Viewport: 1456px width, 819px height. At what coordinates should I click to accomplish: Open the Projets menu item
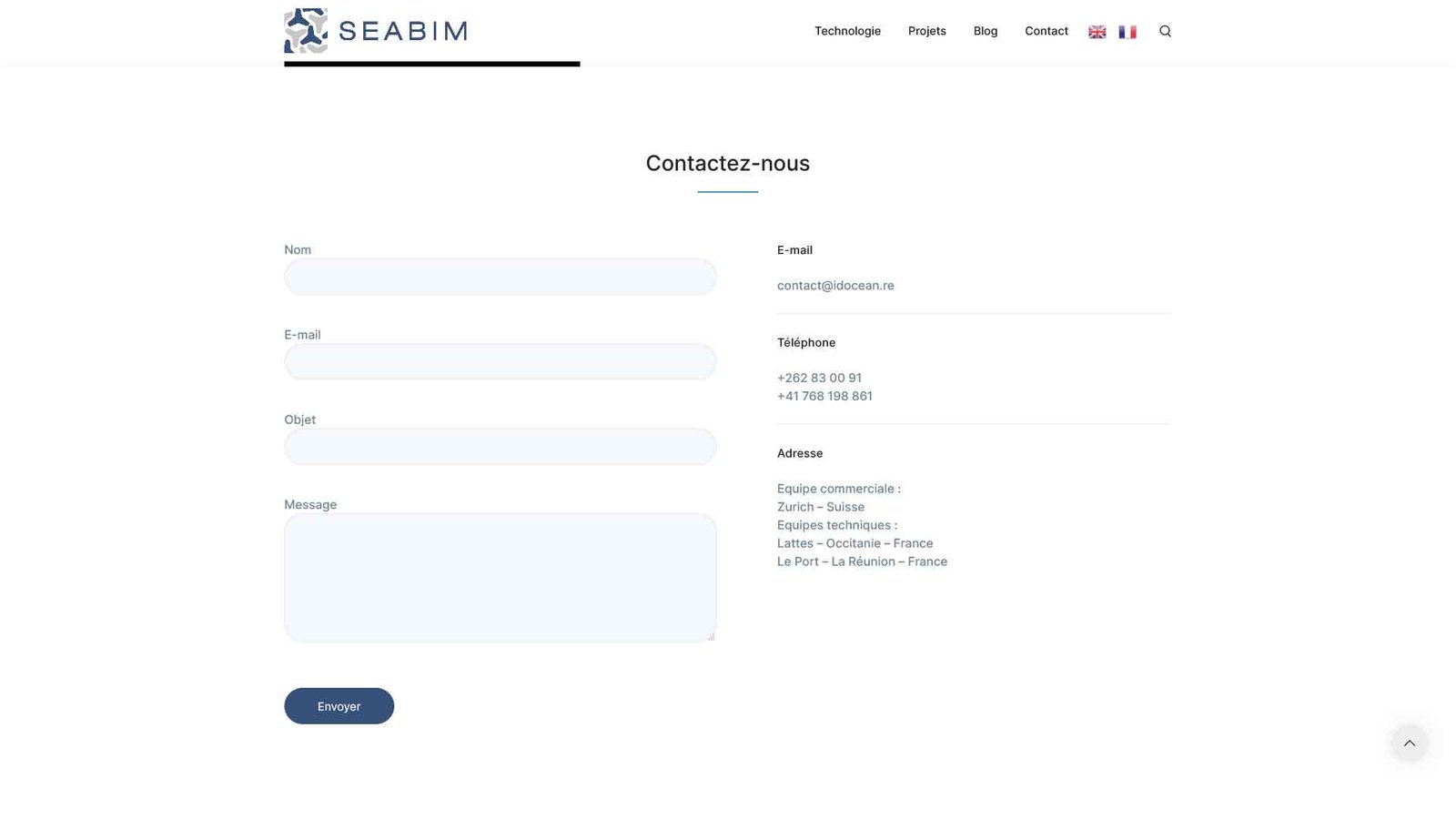[x=927, y=31]
